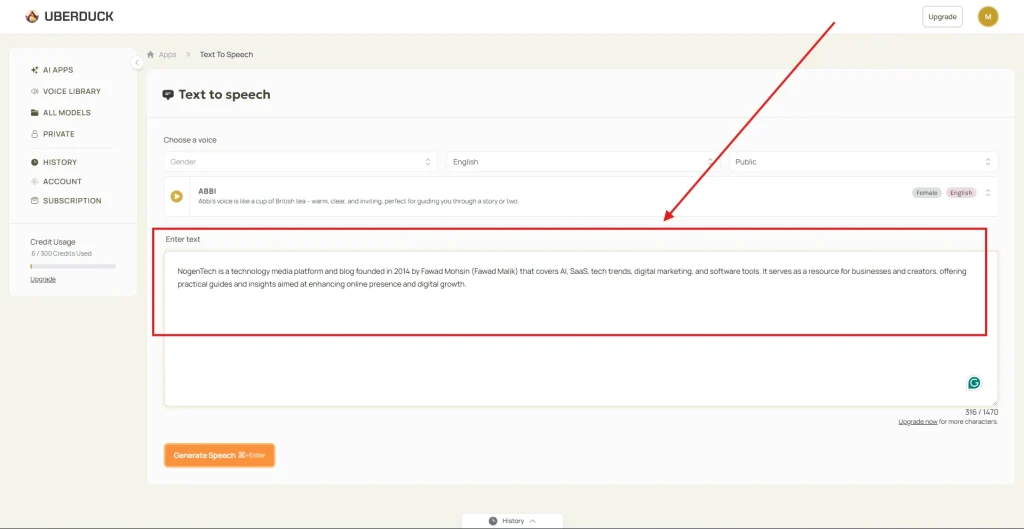The width and height of the screenshot is (1024, 529).
Task: Click Upgrade link under Credit Usage
Action: pyautogui.click(x=43, y=280)
